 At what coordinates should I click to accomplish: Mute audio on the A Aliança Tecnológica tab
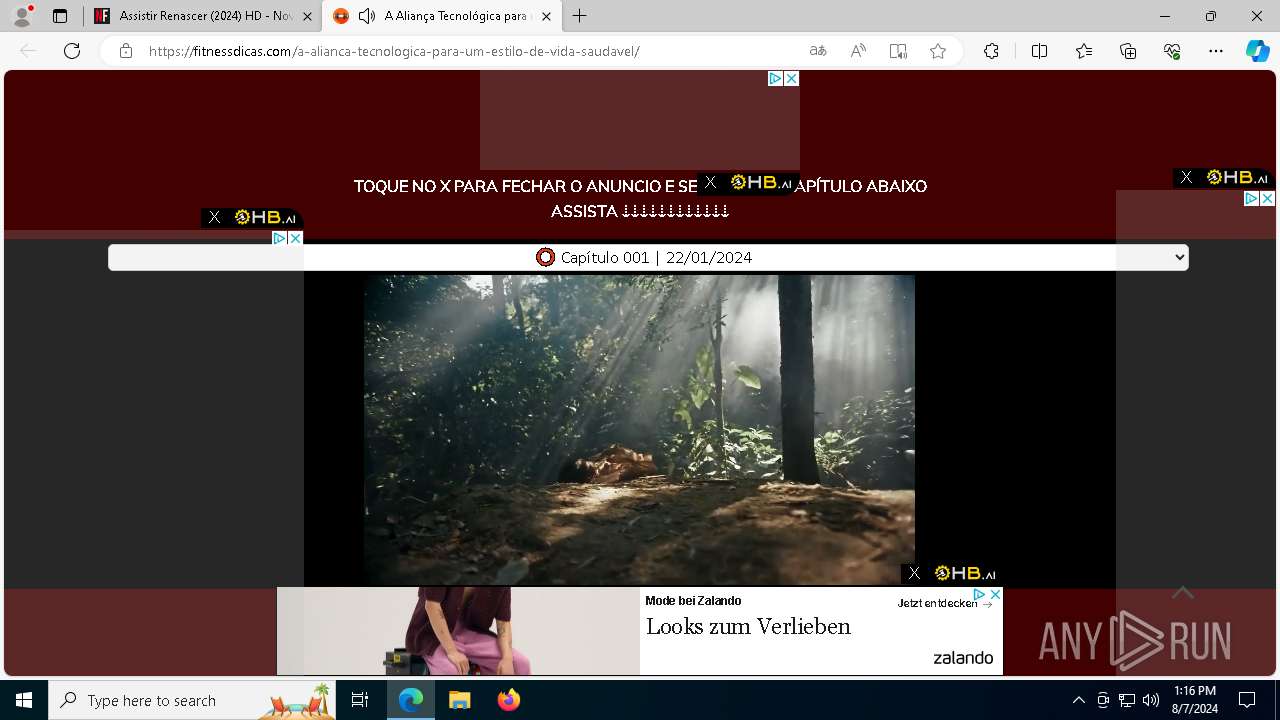(x=367, y=16)
